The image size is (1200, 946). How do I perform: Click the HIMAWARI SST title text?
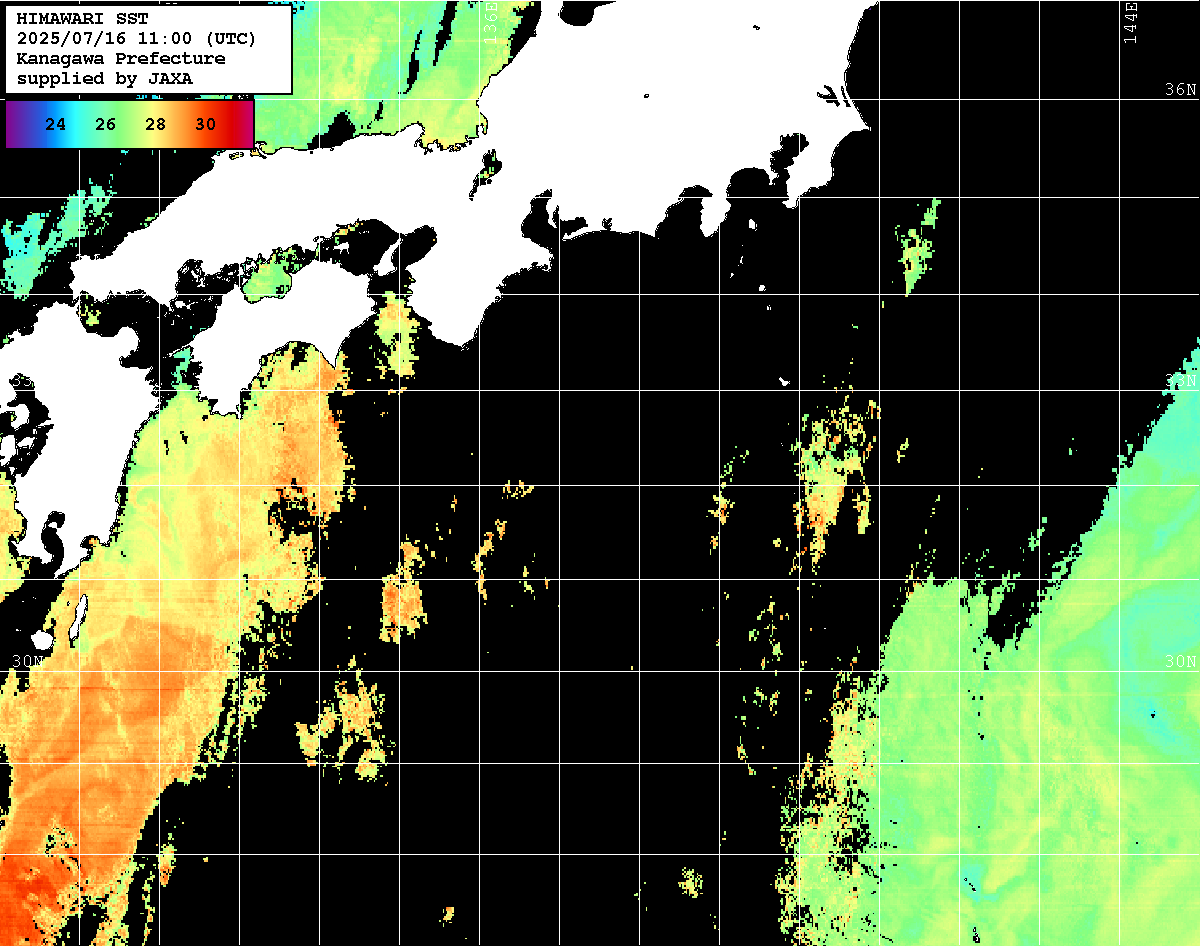(x=82, y=19)
